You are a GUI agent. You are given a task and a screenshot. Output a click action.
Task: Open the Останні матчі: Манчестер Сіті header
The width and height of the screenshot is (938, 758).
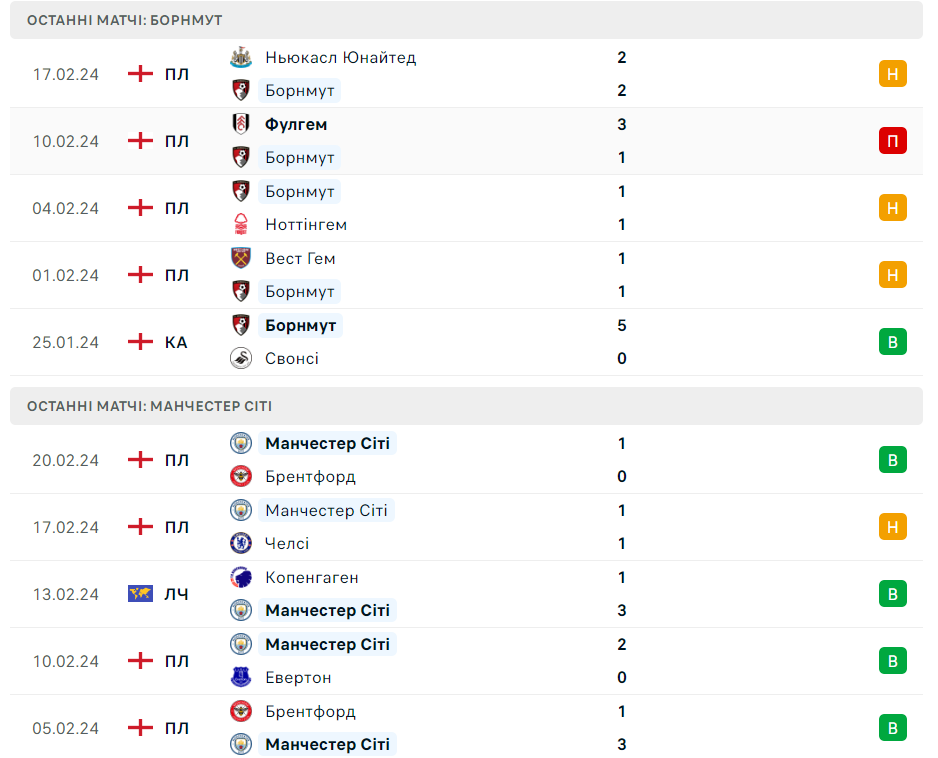(x=150, y=406)
